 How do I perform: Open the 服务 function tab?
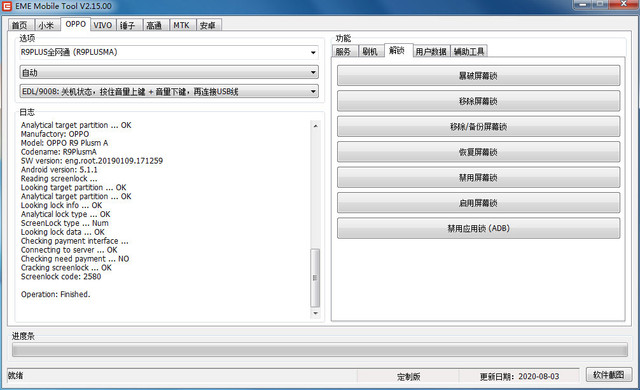[344, 51]
